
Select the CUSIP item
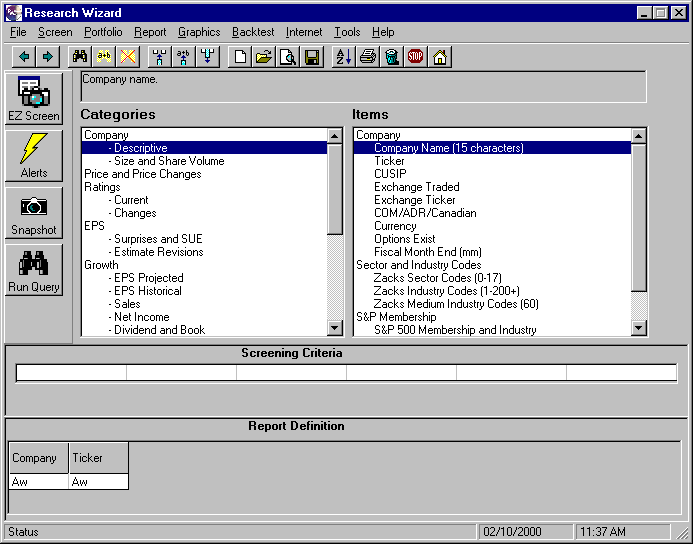(492, 174)
